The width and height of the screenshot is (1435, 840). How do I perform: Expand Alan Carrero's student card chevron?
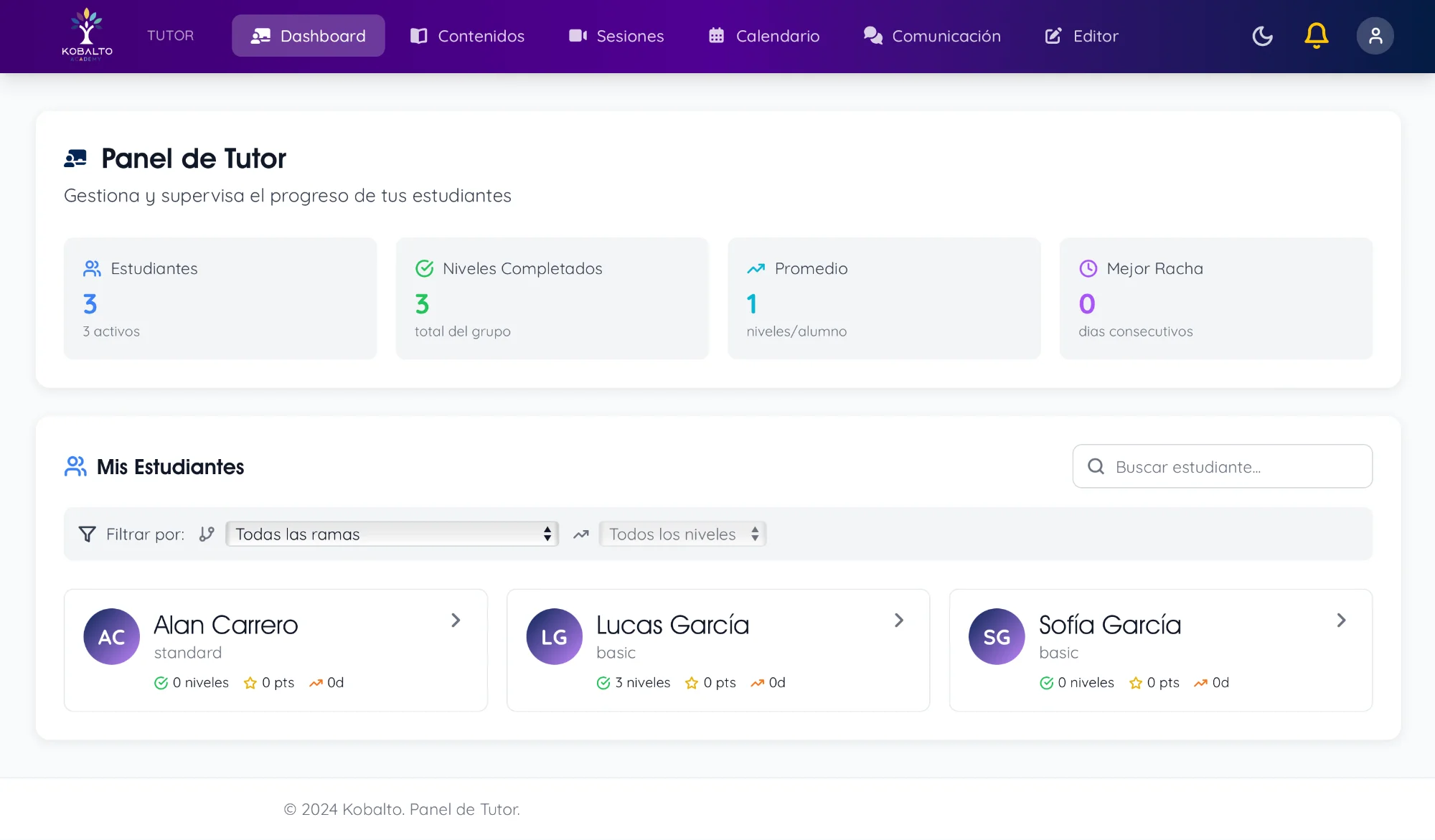point(456,620)
